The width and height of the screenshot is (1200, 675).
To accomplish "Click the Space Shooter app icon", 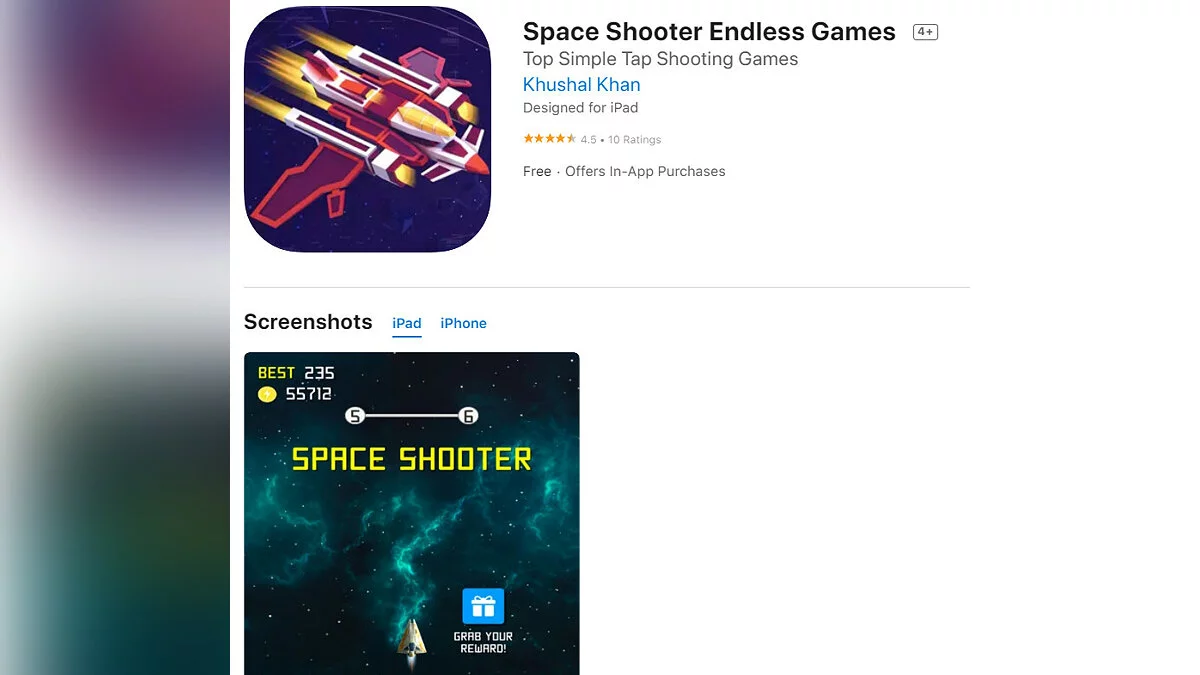I will coord(367,129).
